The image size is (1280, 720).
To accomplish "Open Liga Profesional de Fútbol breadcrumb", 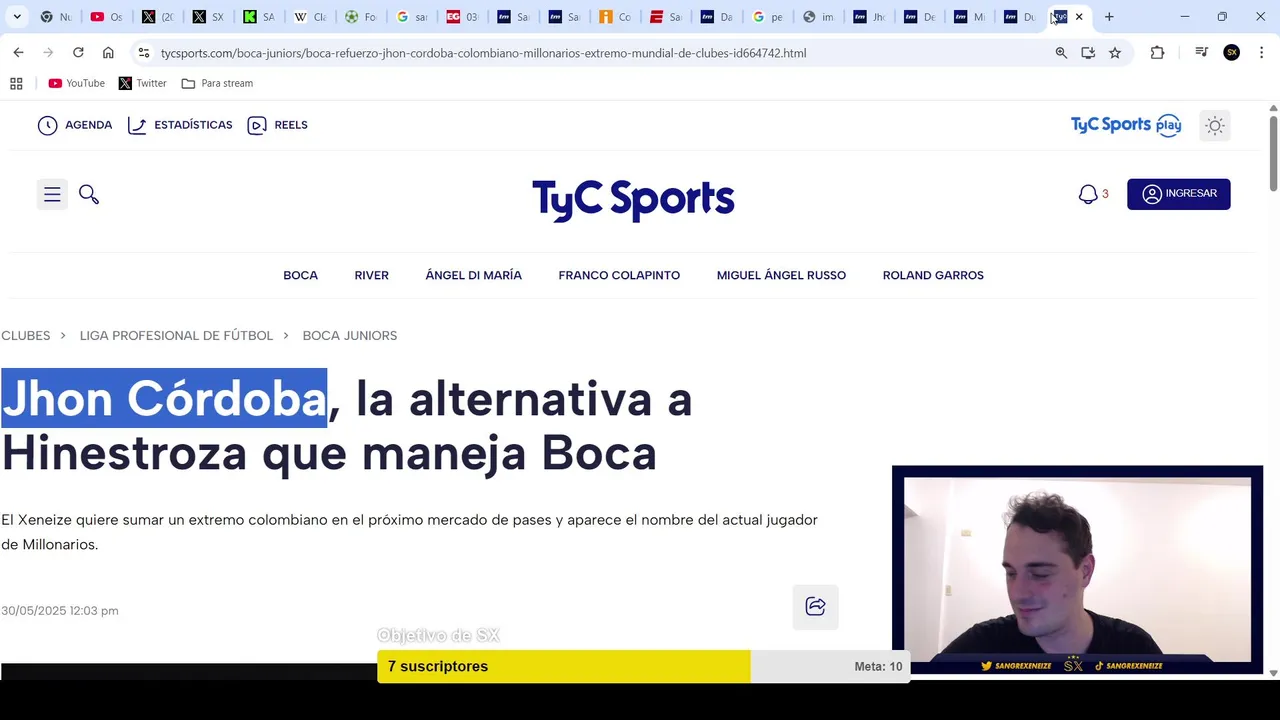I will [176, 336].
